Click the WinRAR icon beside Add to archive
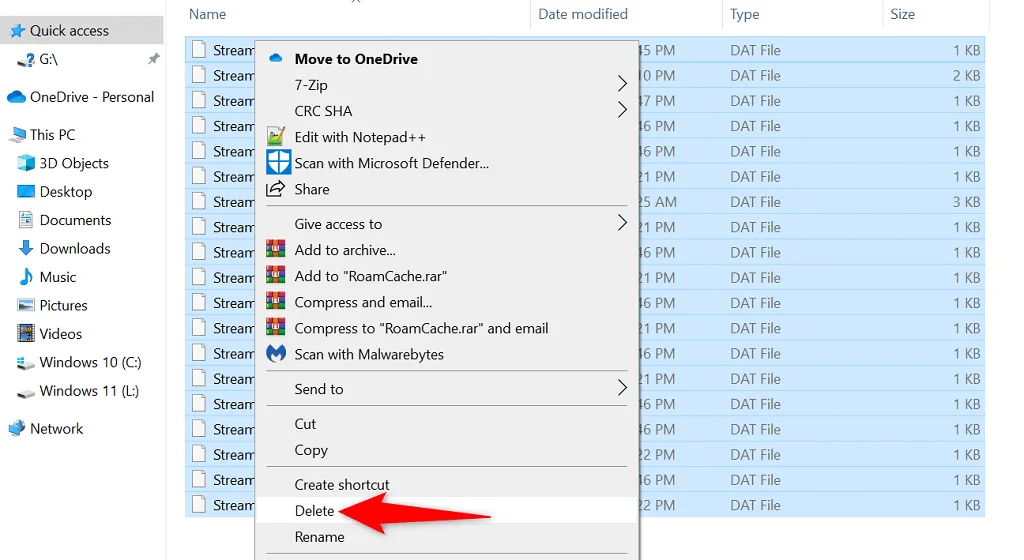Screen dimensions: 1024x560 [276, 250]
